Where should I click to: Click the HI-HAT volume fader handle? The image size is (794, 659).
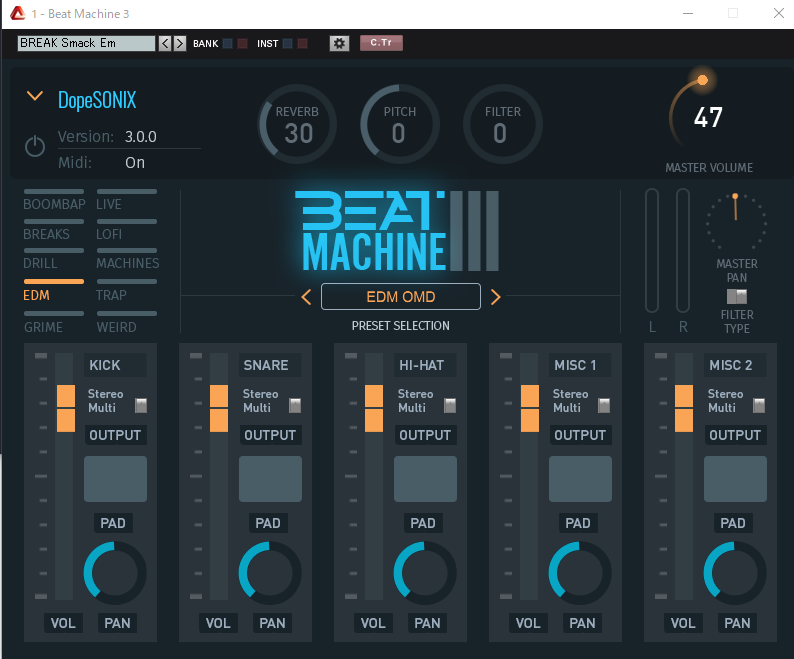click(374, 408)
